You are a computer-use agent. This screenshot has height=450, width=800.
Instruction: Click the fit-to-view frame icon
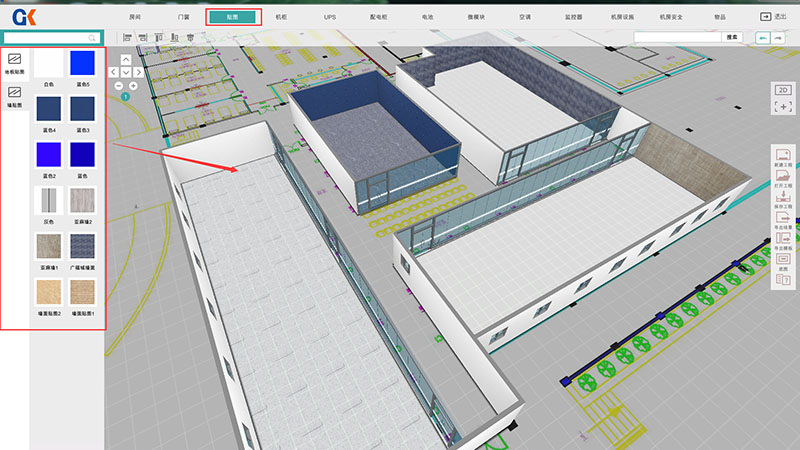(x=784, y=106)
